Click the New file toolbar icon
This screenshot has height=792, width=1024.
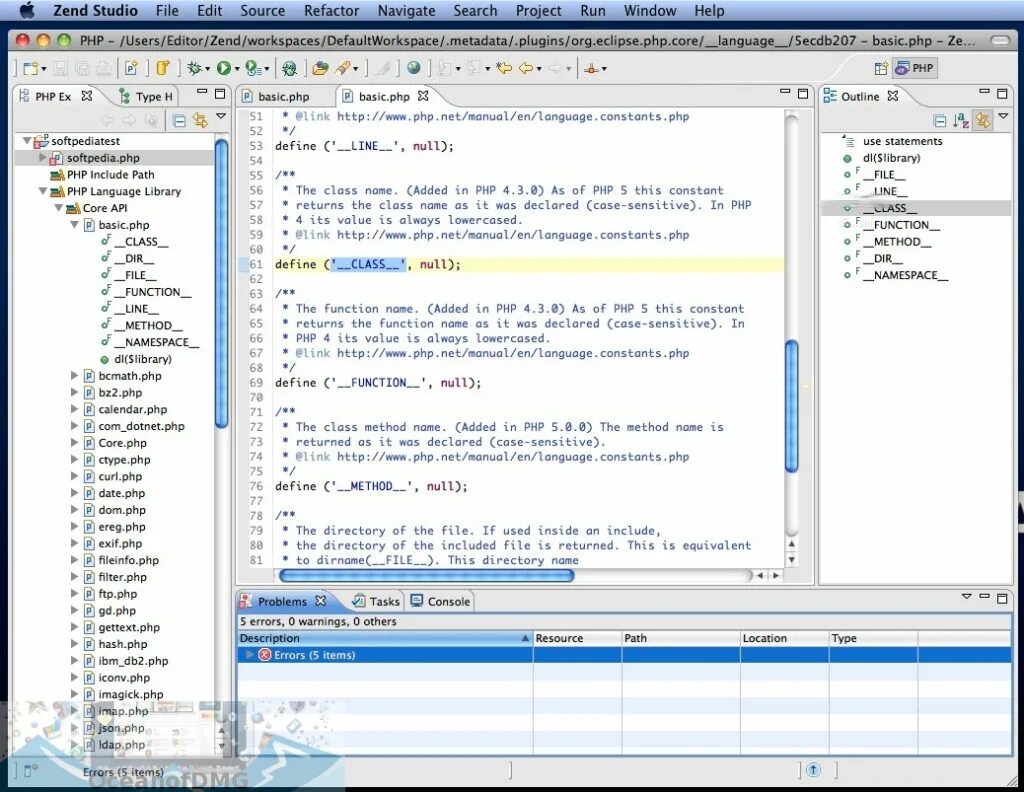click(x=30, y=68)
